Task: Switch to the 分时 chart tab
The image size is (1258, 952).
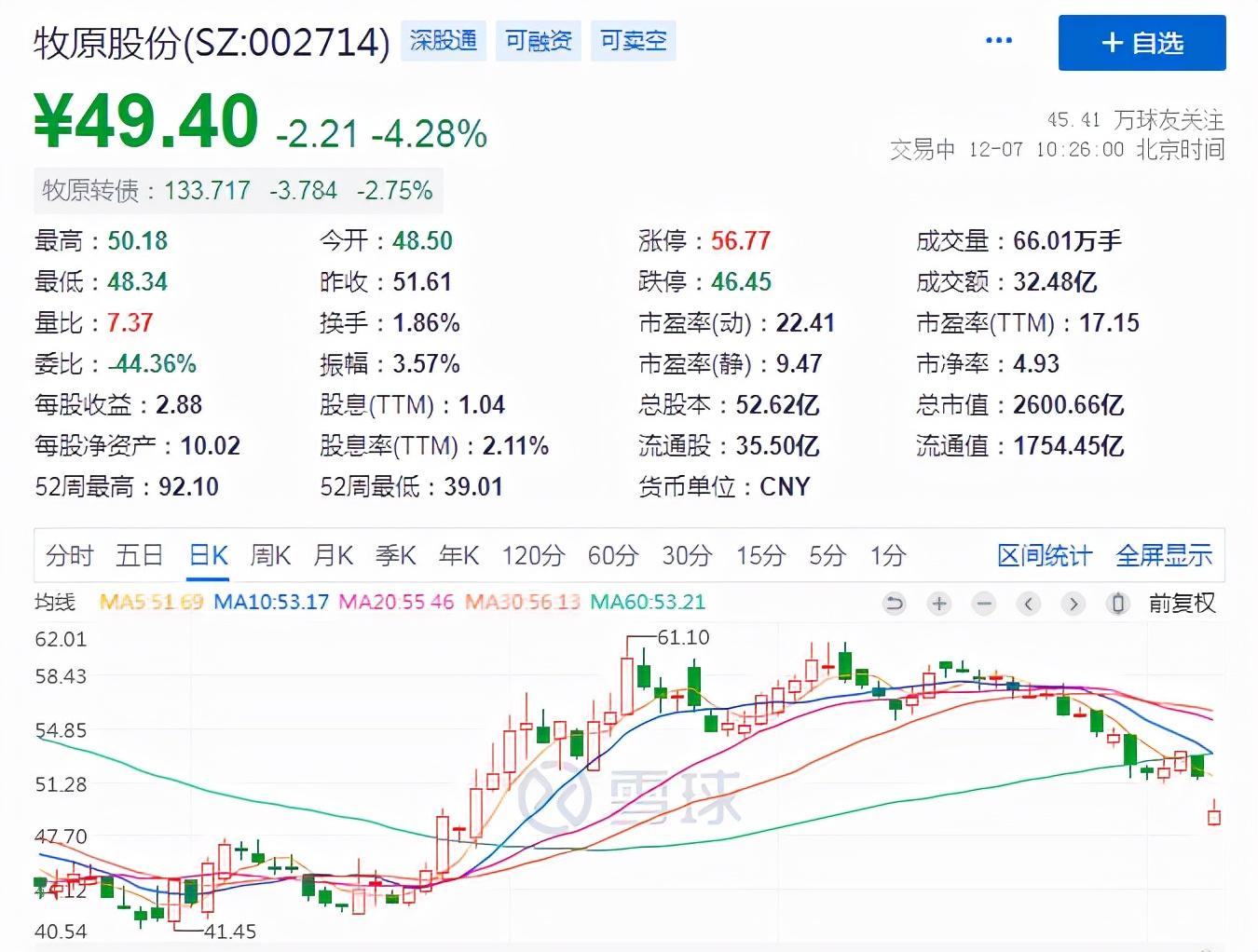Action: [70, 556]
